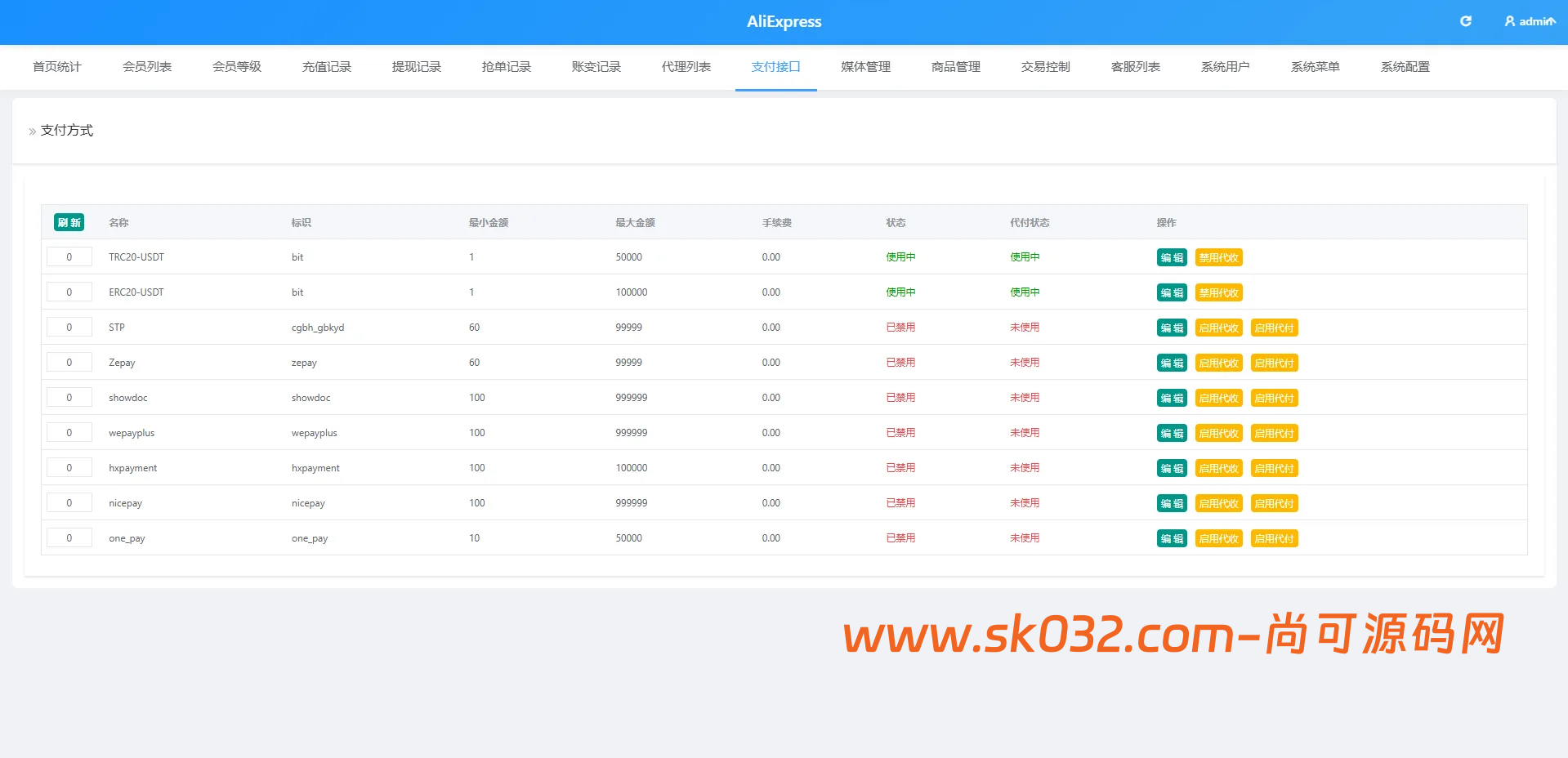This screenshot has height=758, width=1568.
Task: Edit the hxpayment payment method
Action: (1172, 468)
